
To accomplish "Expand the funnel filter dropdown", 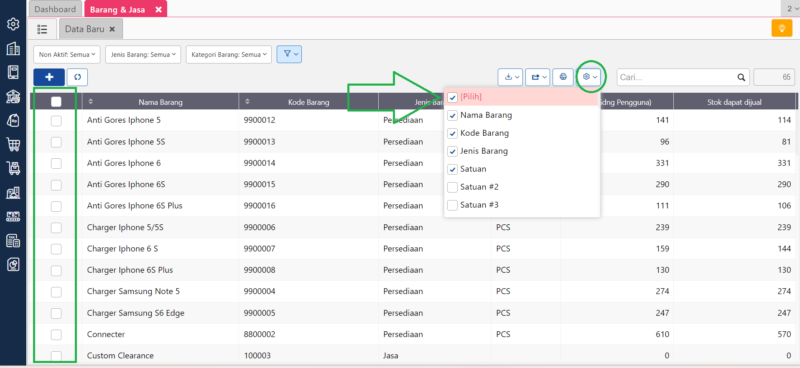I will pos(289,54).
